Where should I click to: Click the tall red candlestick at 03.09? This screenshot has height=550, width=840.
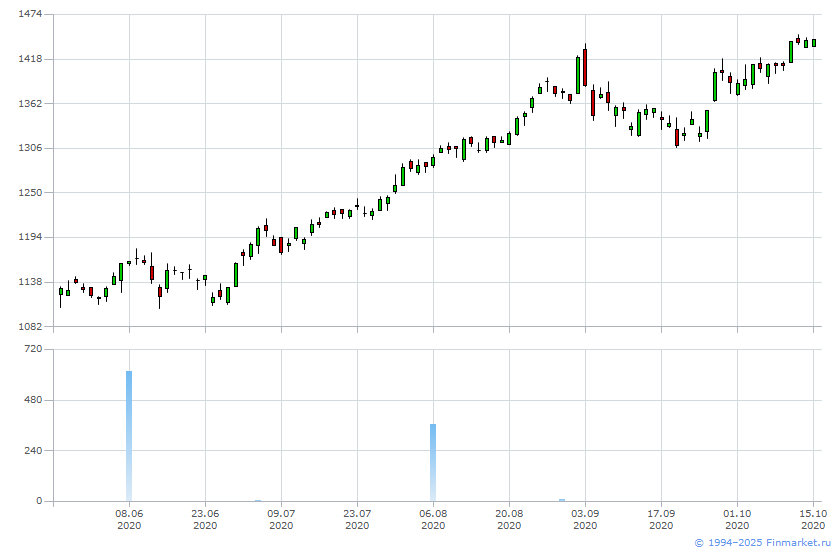pyautogui.click(x=585, y=67)
